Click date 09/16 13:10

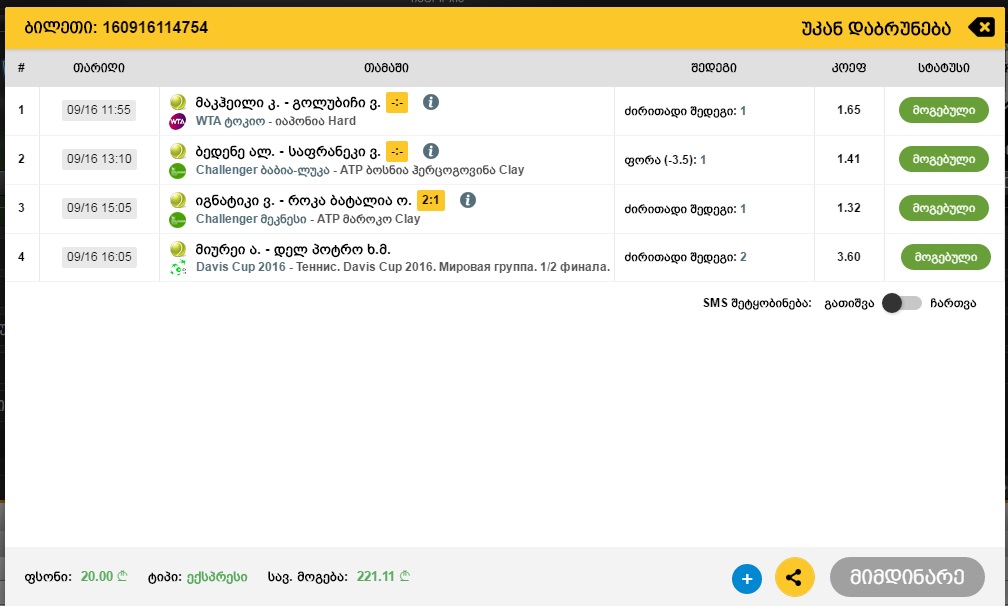99,159
